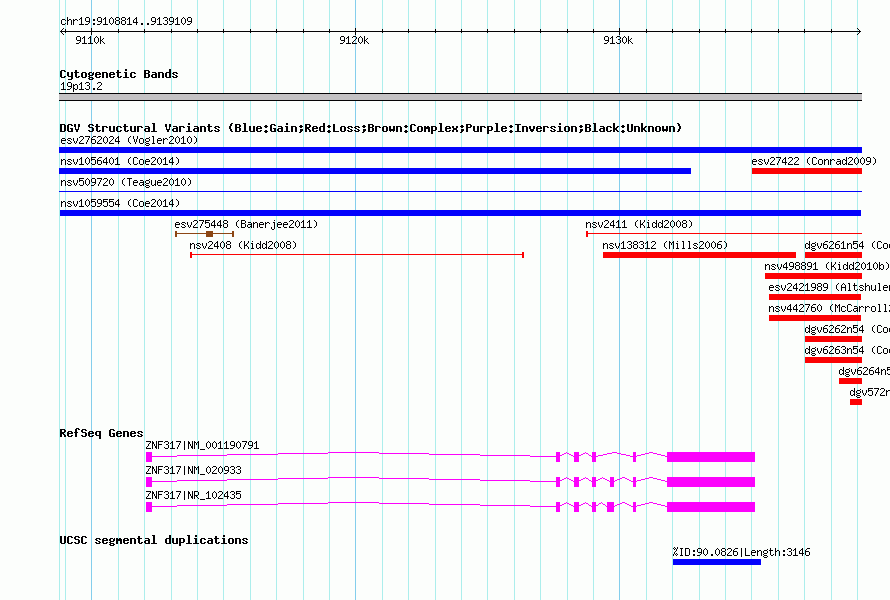
Task: Click the 19p13.2 band label
Action: tap(81, 86)
